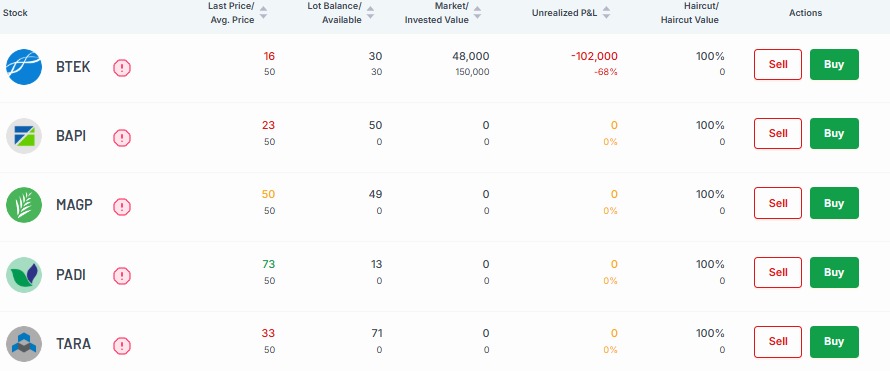The image size is (890, 371).
Task: Sell the TARA stock
Action: click(778, 342)
